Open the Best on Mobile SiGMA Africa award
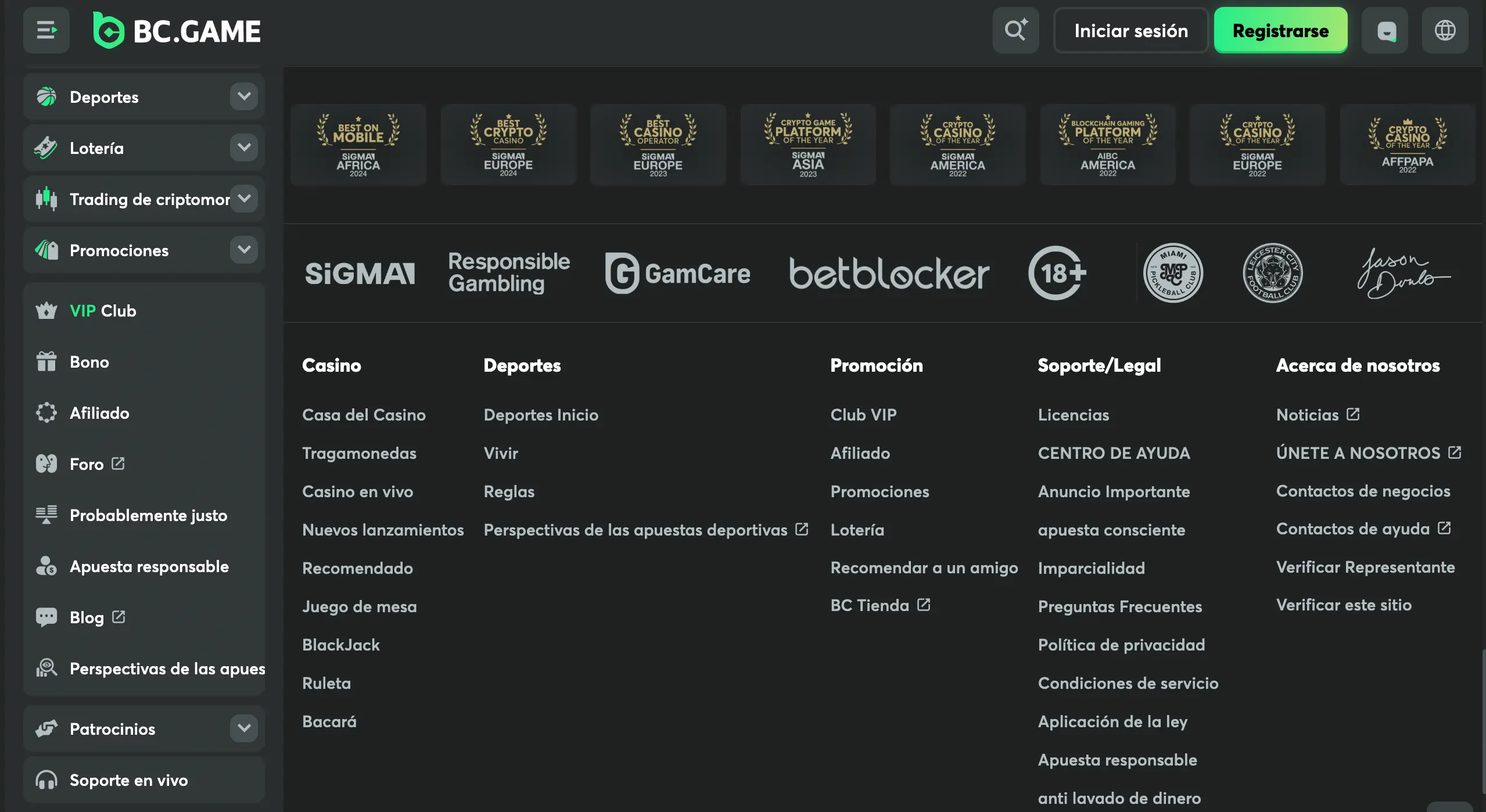The height and width of the screenshot is (812, 1486). (x=358, y=145)
